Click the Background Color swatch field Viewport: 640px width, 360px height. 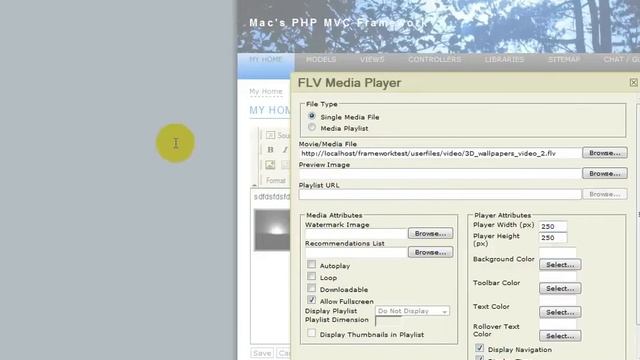tap(558, 253)
